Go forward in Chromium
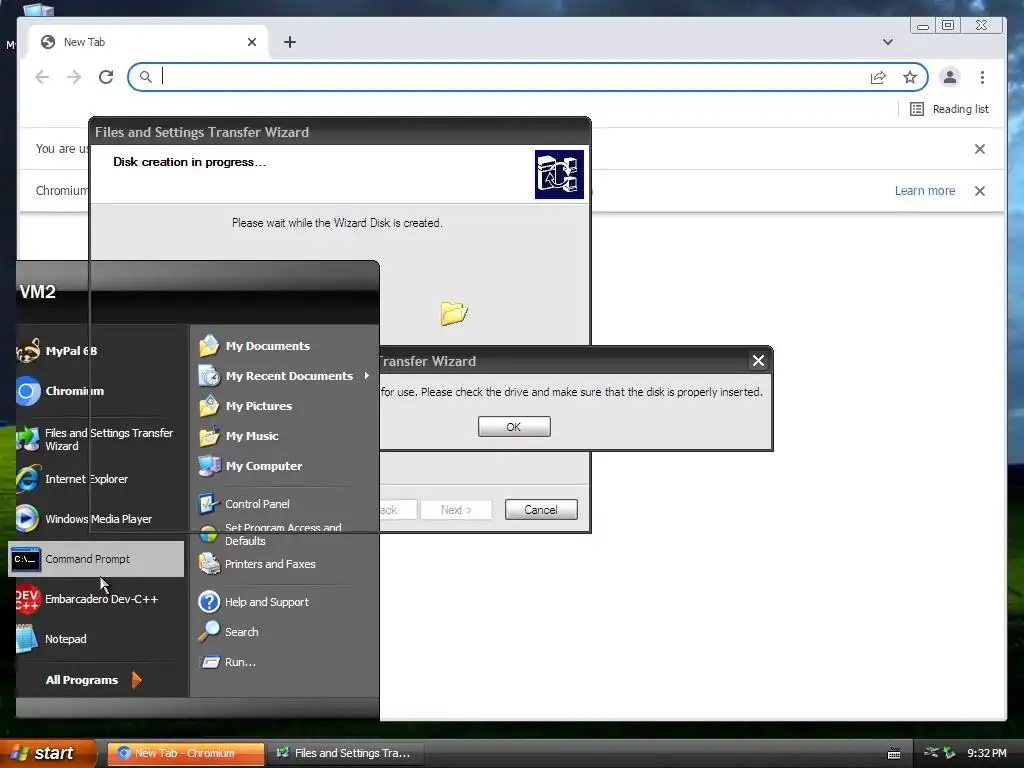Viewport: 1024px width, 768px height. (74, 77)
